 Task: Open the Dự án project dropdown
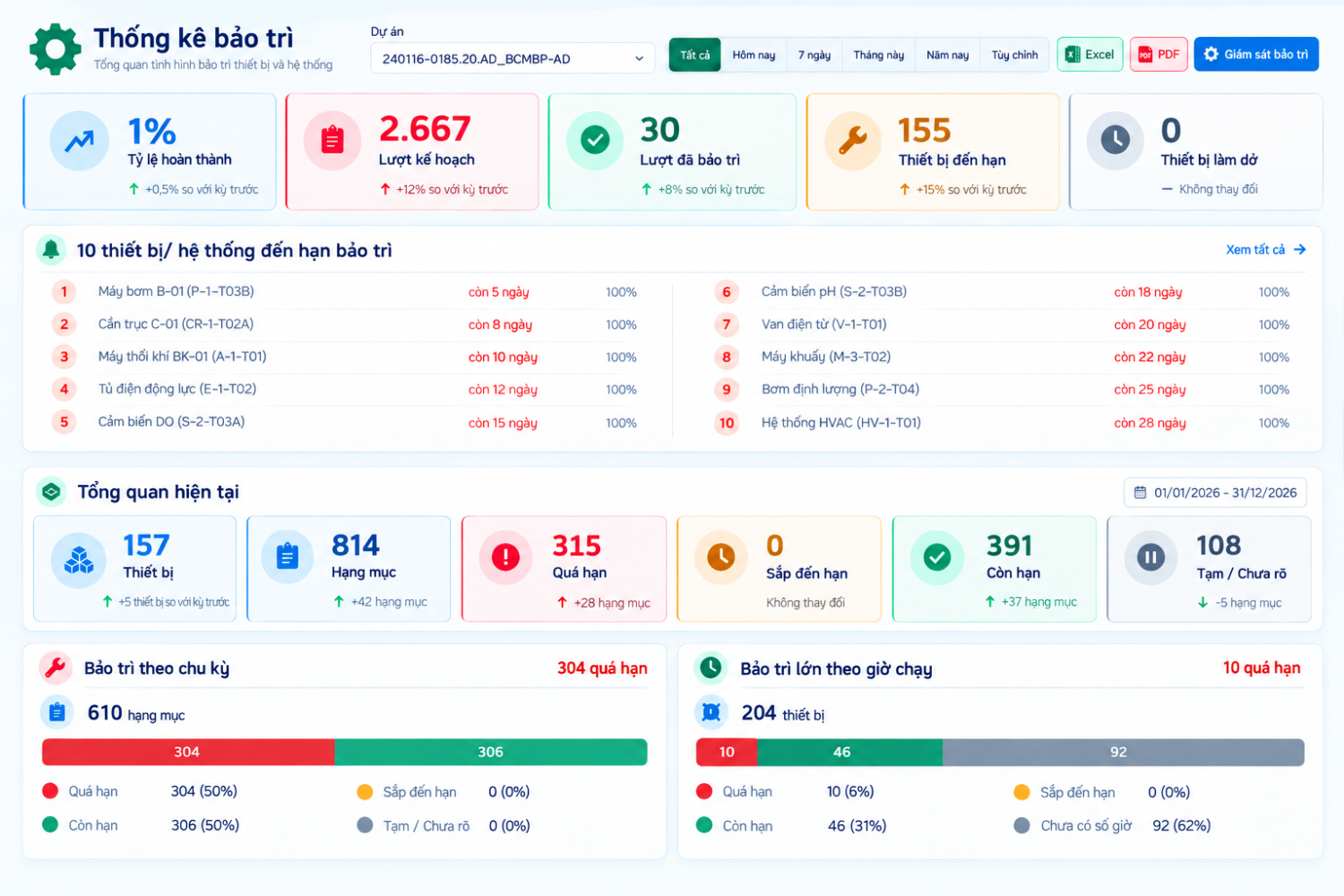point(513,59)
